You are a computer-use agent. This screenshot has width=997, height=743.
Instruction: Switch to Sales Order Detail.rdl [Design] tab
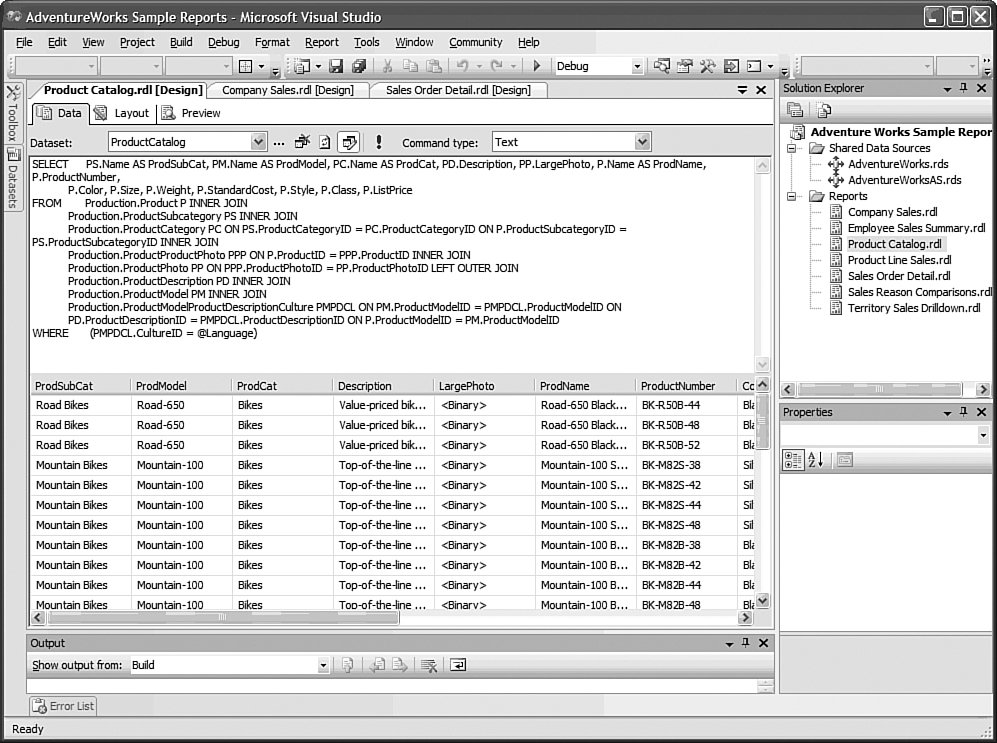[x=458, y=90]
